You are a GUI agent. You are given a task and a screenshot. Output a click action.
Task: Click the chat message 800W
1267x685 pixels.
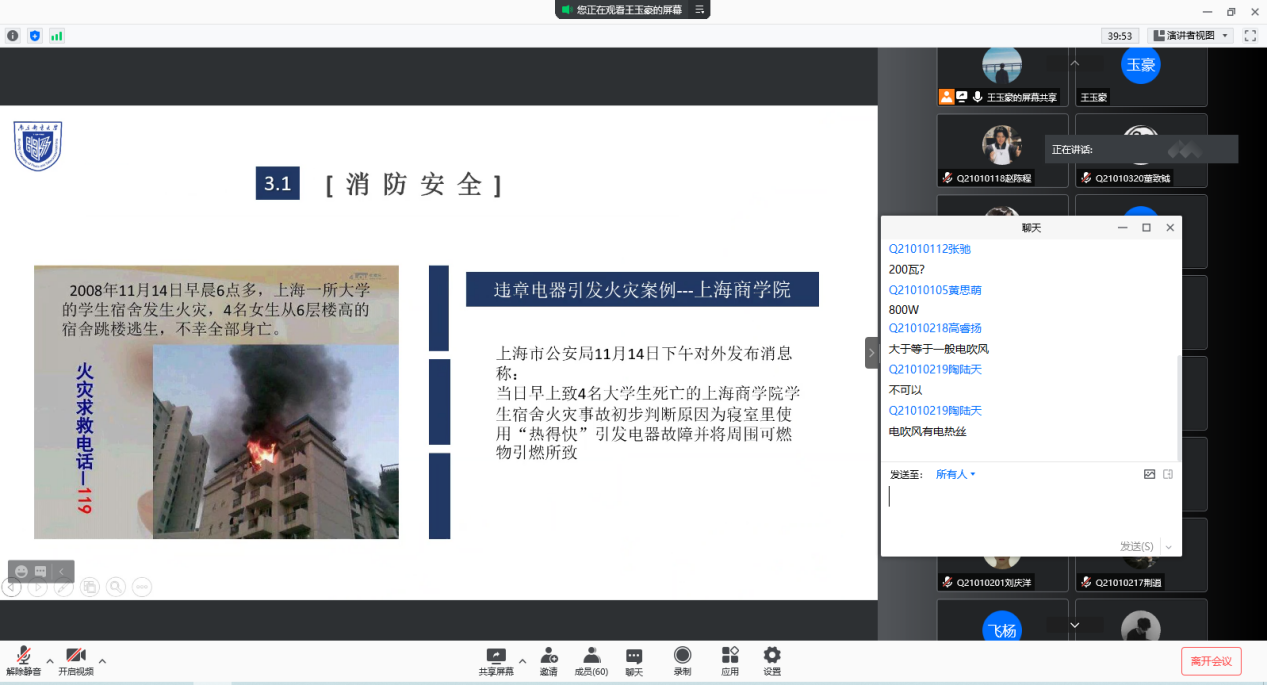pyautogui.click(x=904, y=309)
